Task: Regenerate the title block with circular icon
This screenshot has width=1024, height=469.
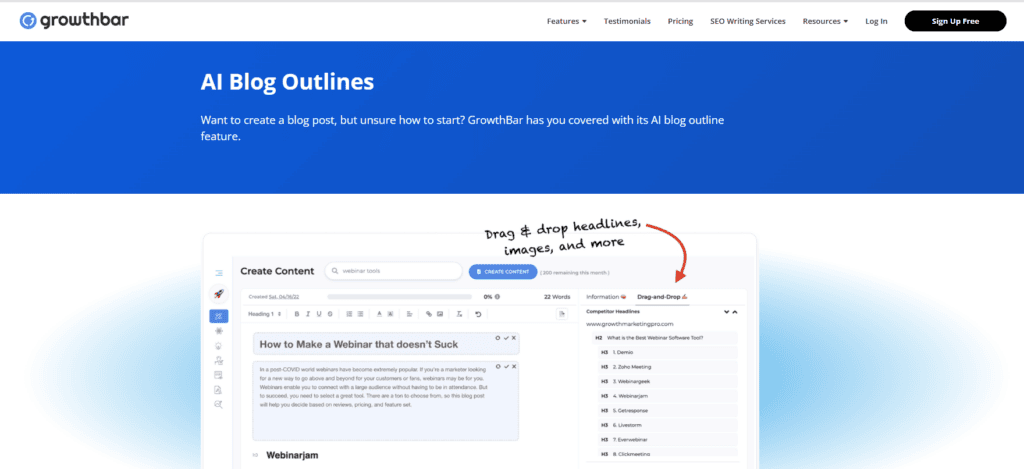Action: click(498, 338)
